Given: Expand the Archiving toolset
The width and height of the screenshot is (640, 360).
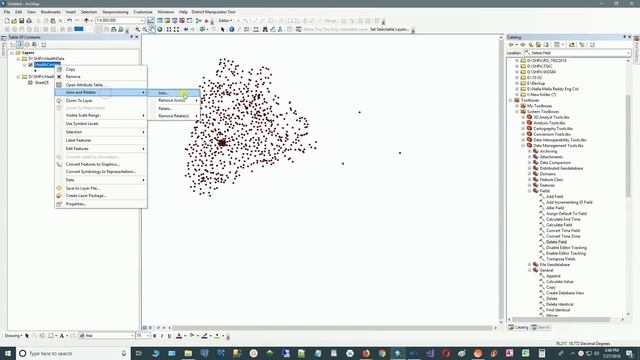Looking at the screenshot, I should click(530, 151).
